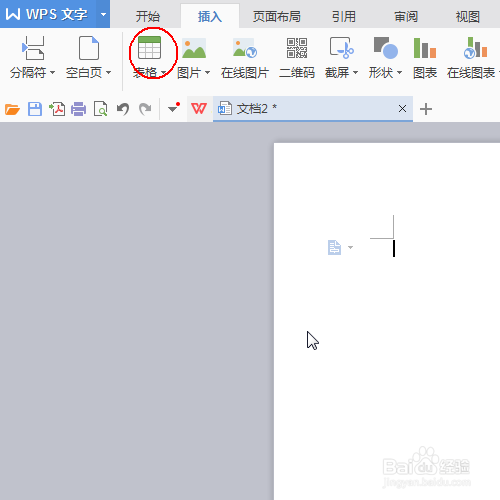The image size is (500, 500).
Task: Undo the last action
Action: click(x=123, y=109)
